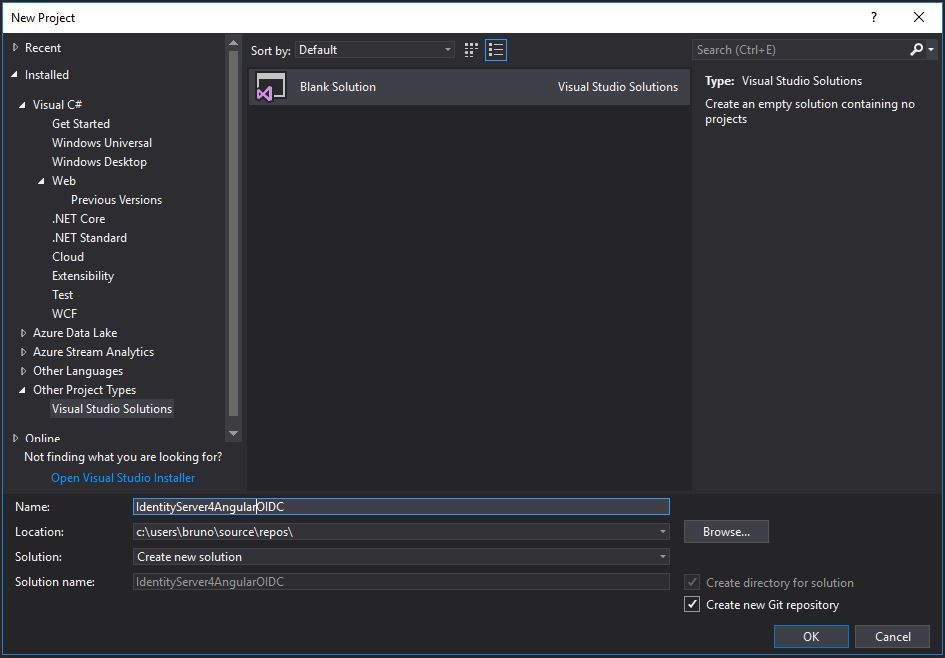The height and width of the screenshot is (658, 945).
Task: Open the Sort by Default dropdown
Action: 374,50
